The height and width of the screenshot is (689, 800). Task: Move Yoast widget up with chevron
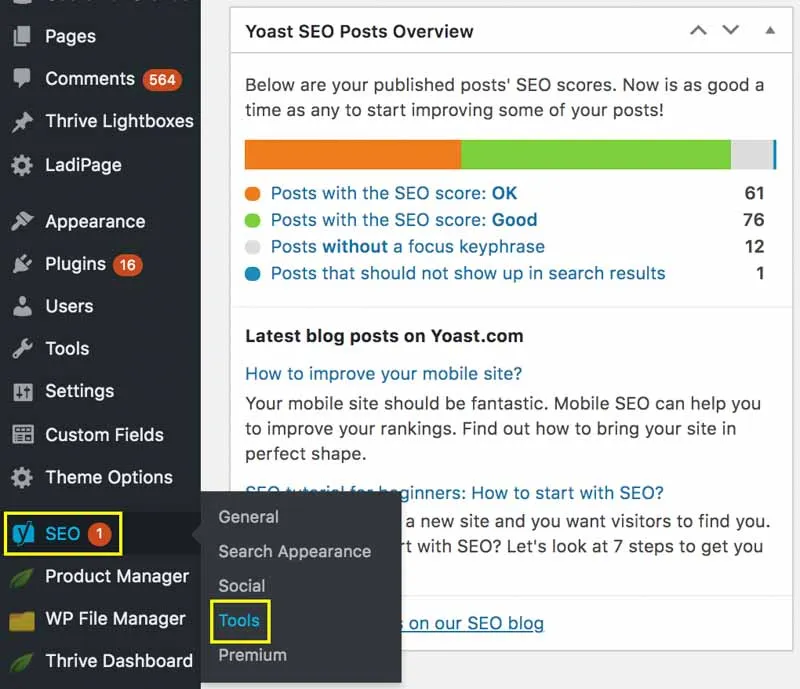pos(698,31)
